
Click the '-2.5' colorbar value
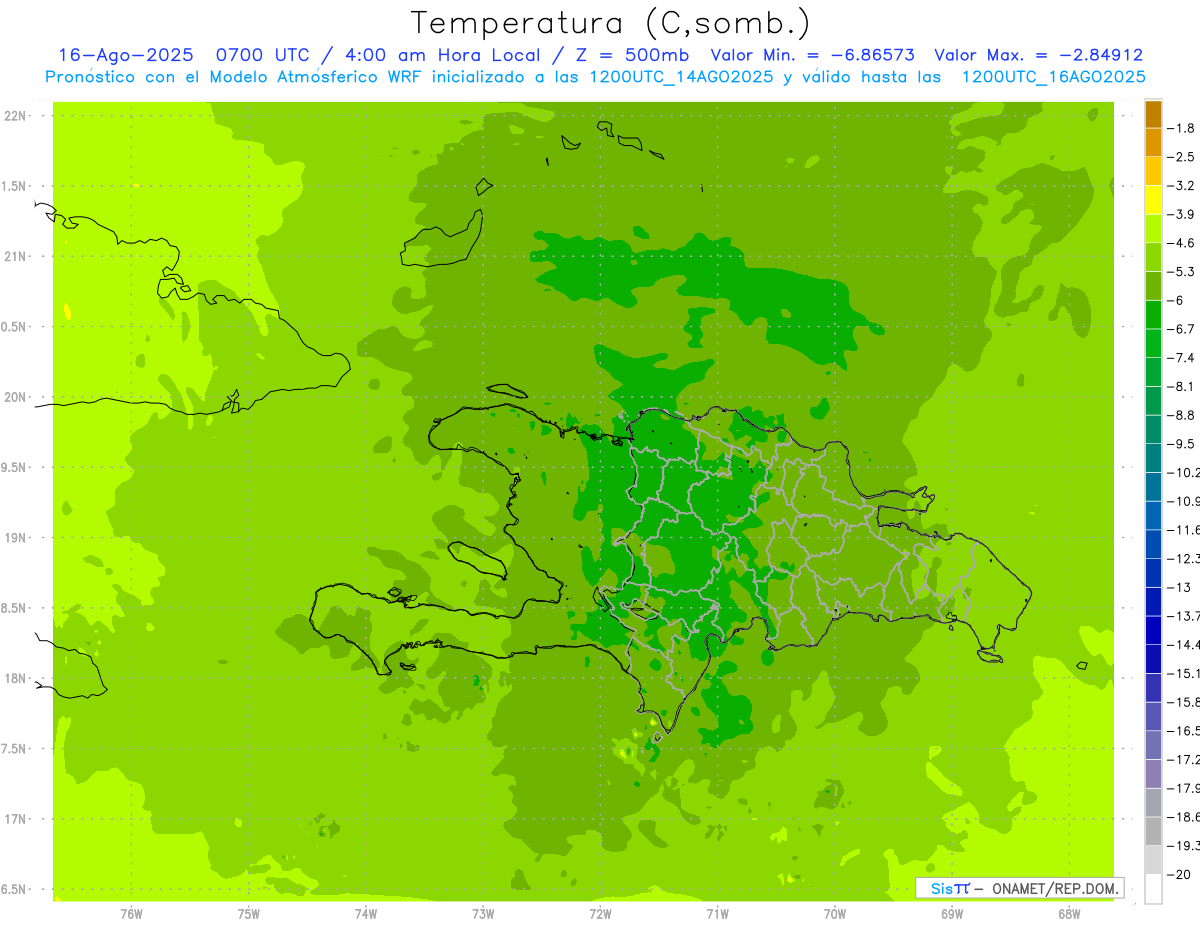point(1182,157)
